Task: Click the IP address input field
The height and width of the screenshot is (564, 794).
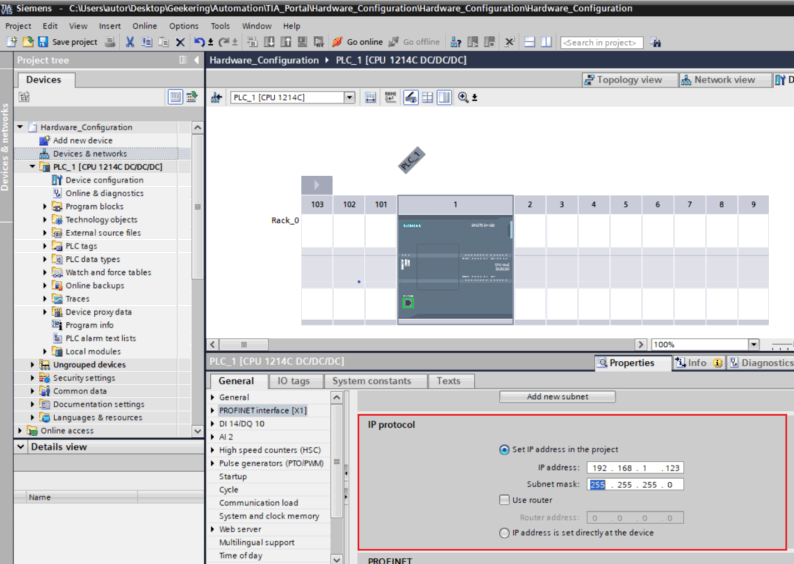Action: coord(635,468)
